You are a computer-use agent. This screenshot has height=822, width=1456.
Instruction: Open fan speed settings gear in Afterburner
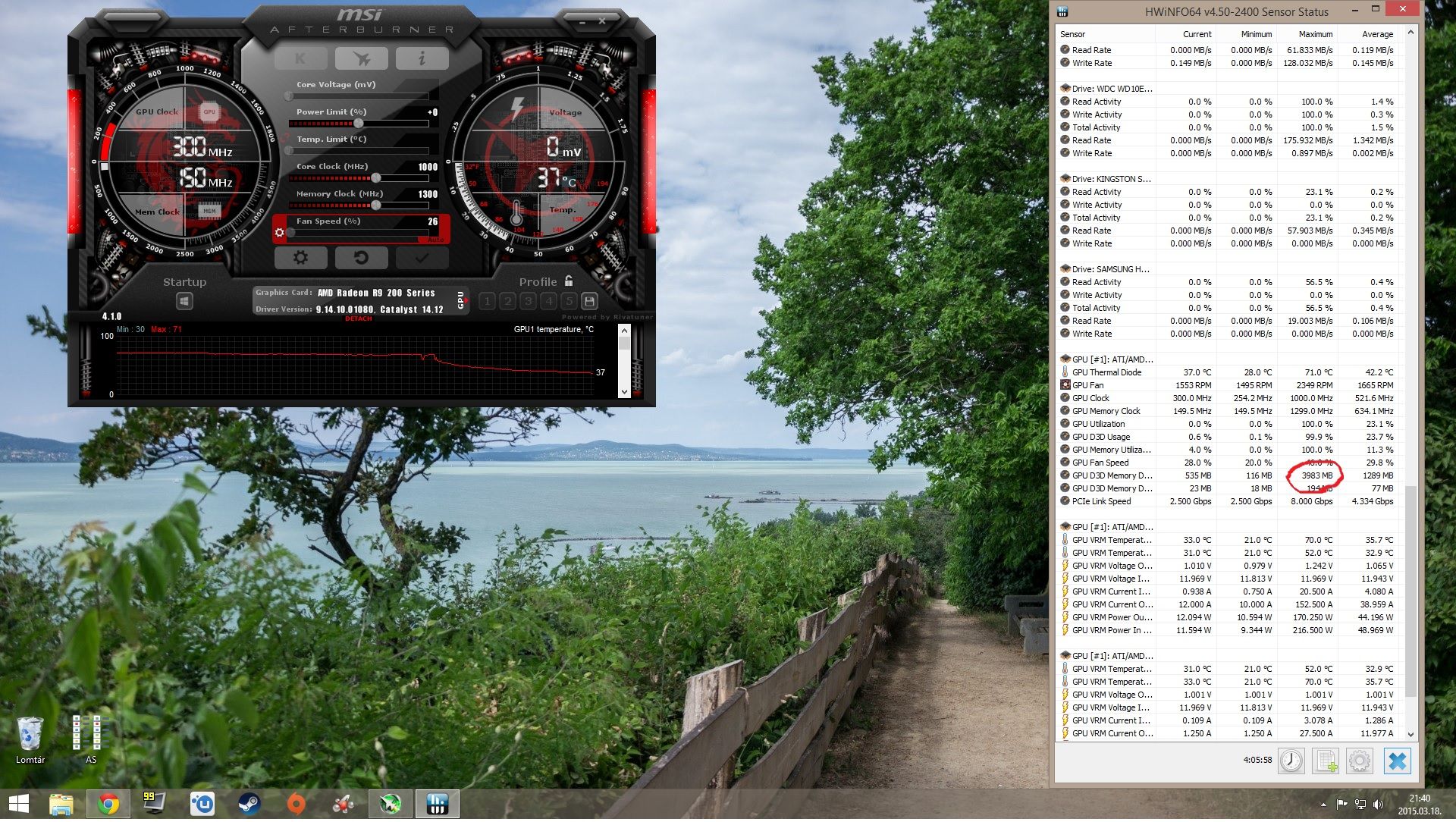point(280,232)
